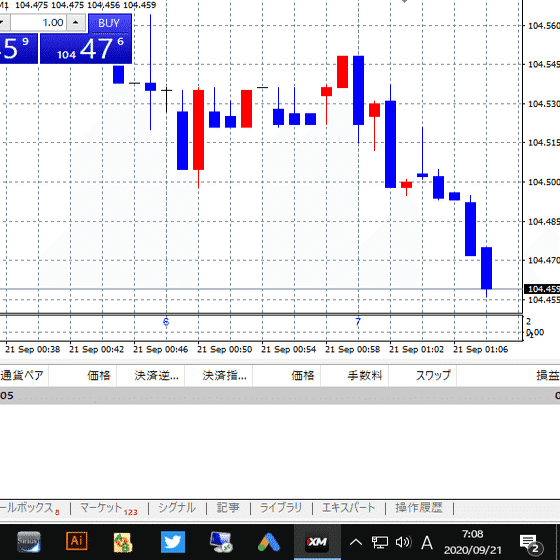Screen dimensions: 560x560
Task: Click the gray balance summary row
Action: click(x=280, y=395)
